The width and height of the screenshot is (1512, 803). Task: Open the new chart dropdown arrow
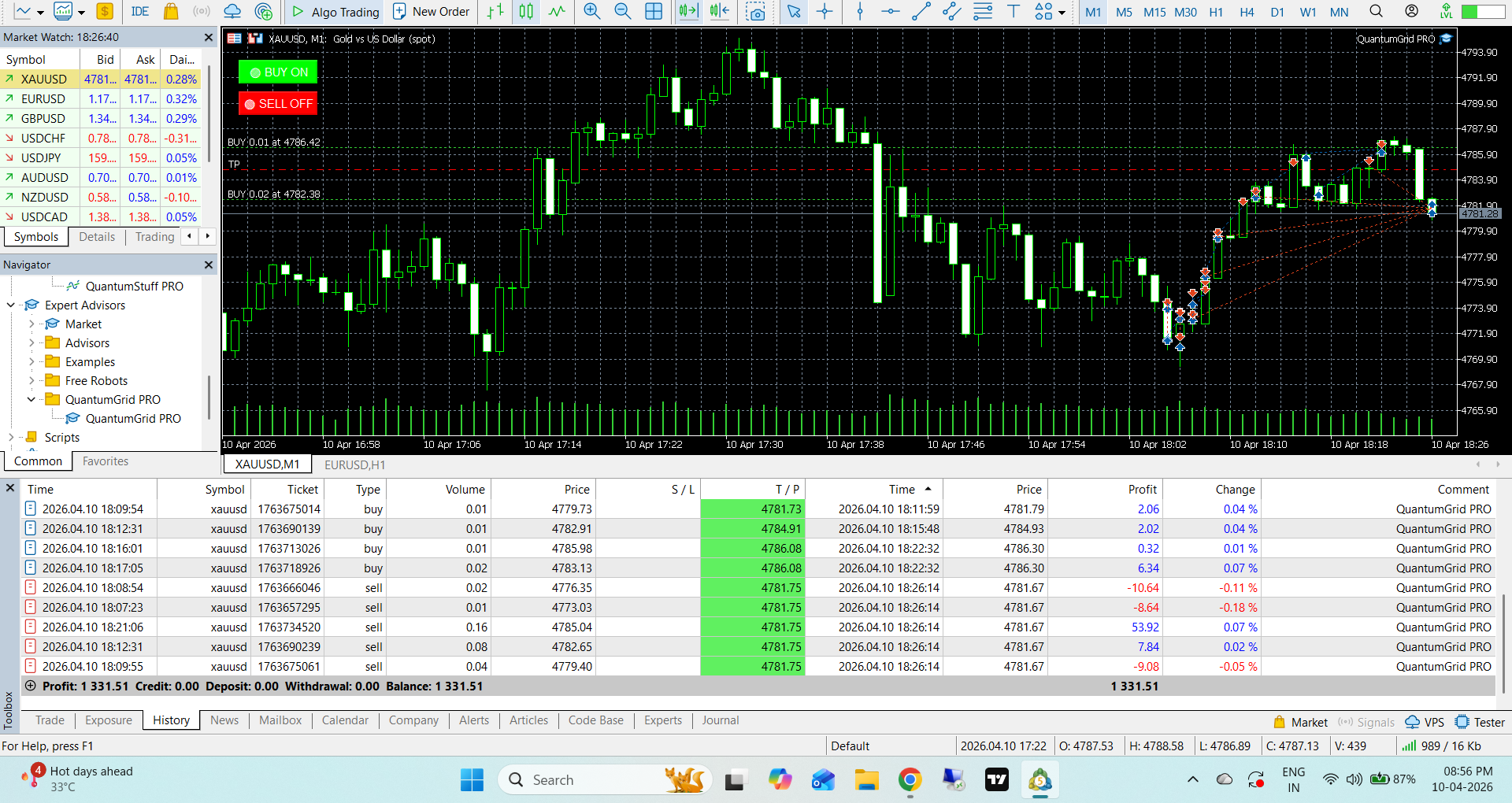(39, 12)
